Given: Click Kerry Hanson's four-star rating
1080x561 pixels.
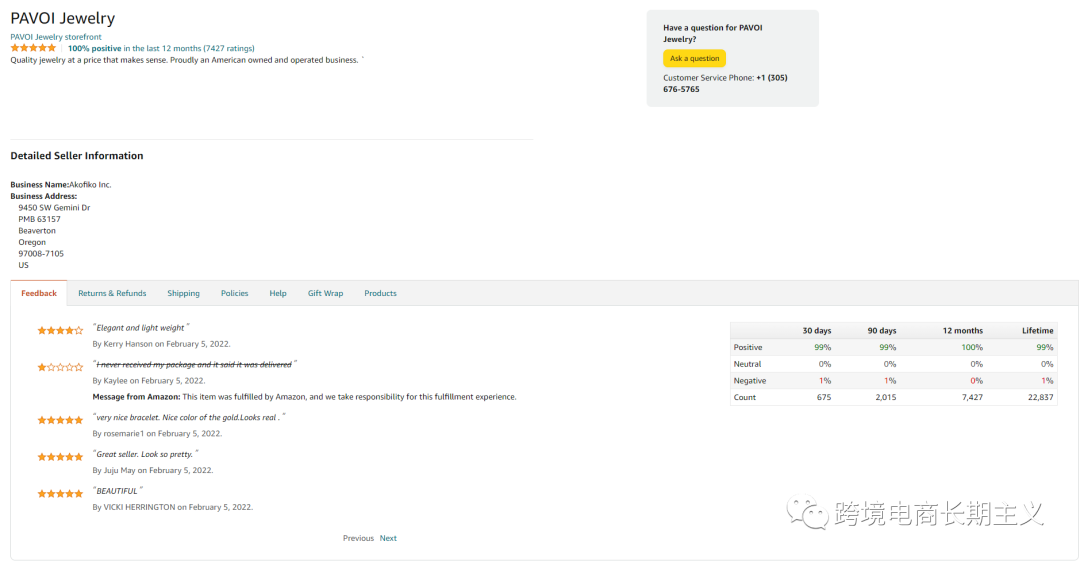Looking at the screenshot, I should click(60, 330).
